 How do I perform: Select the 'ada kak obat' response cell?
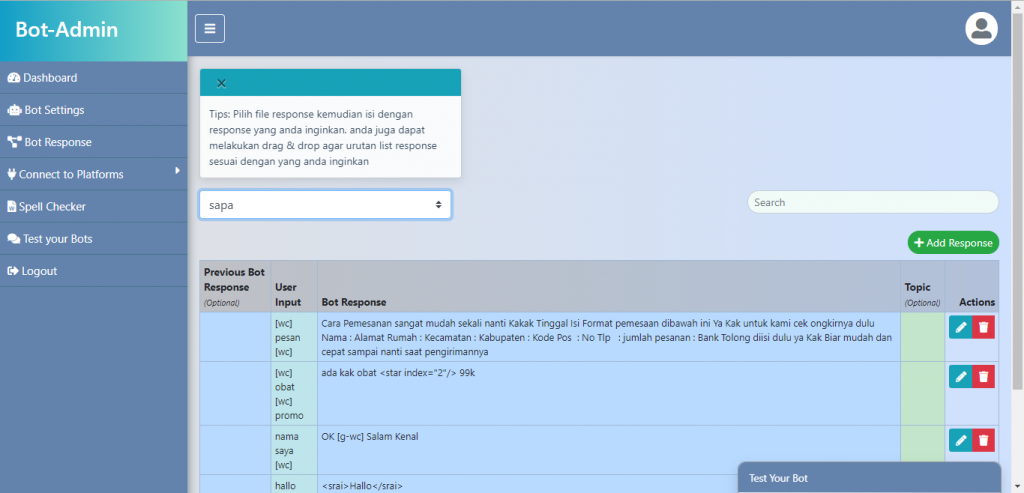(609, 394)
